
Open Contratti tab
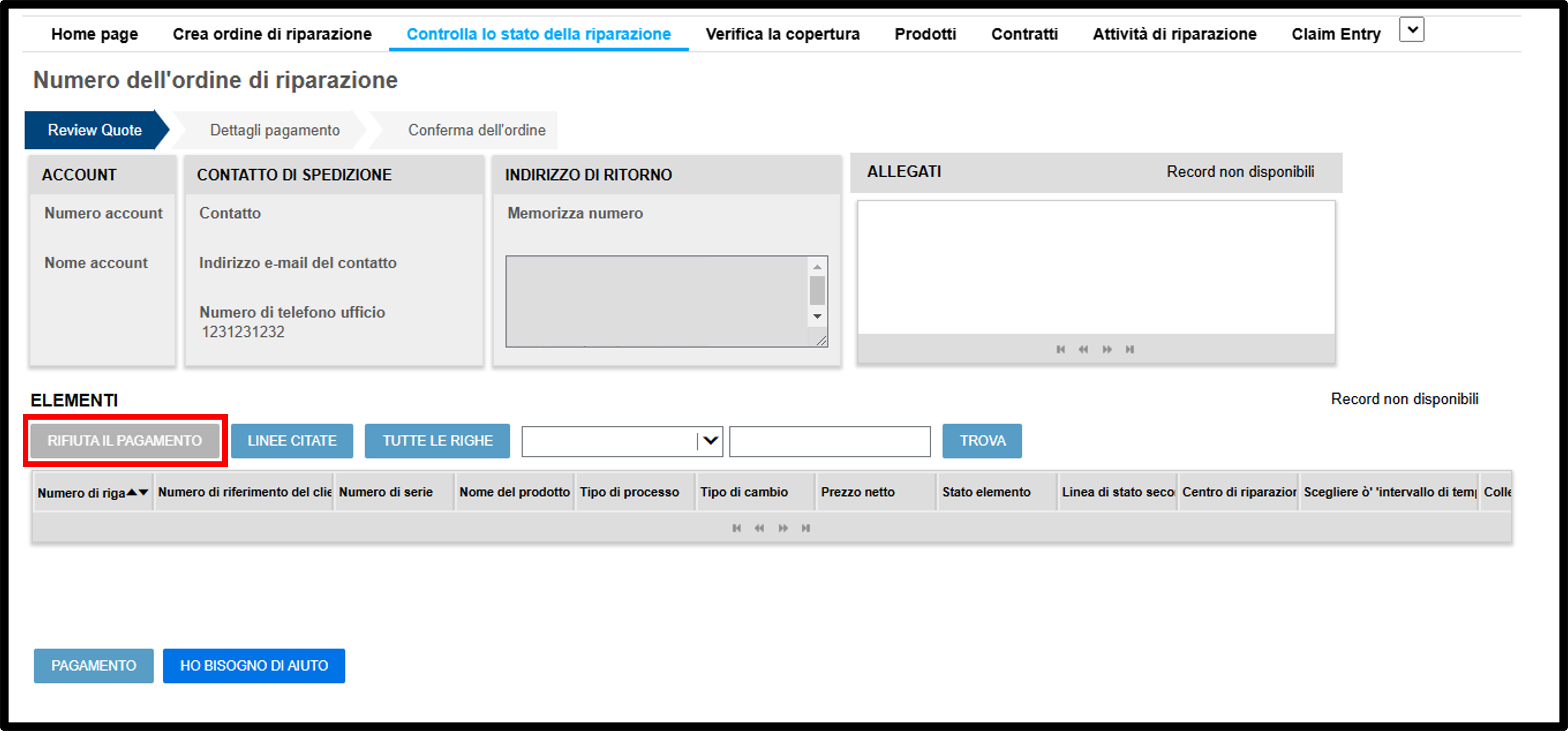[1025, 34]
